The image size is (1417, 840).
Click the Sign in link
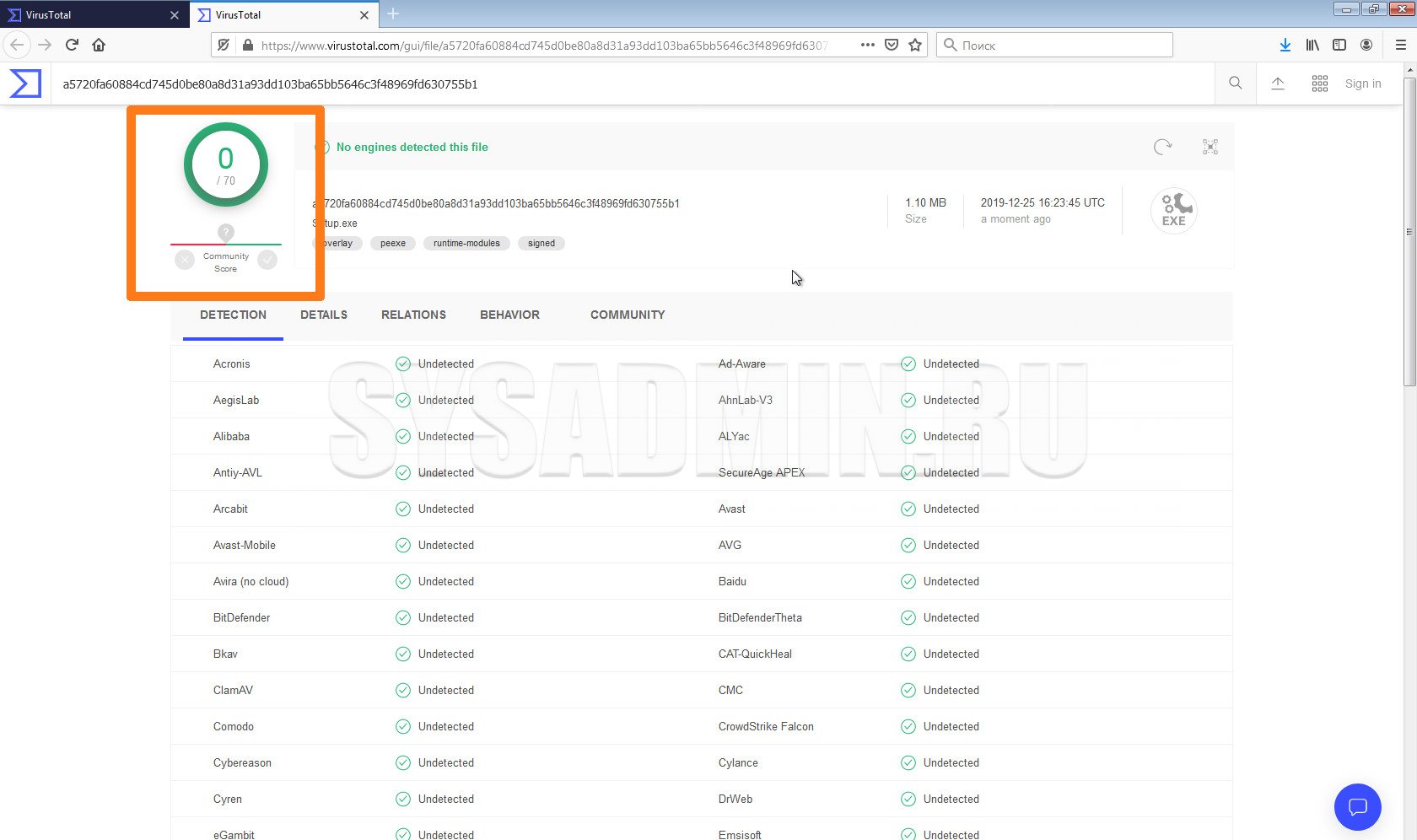(1363, 83)
